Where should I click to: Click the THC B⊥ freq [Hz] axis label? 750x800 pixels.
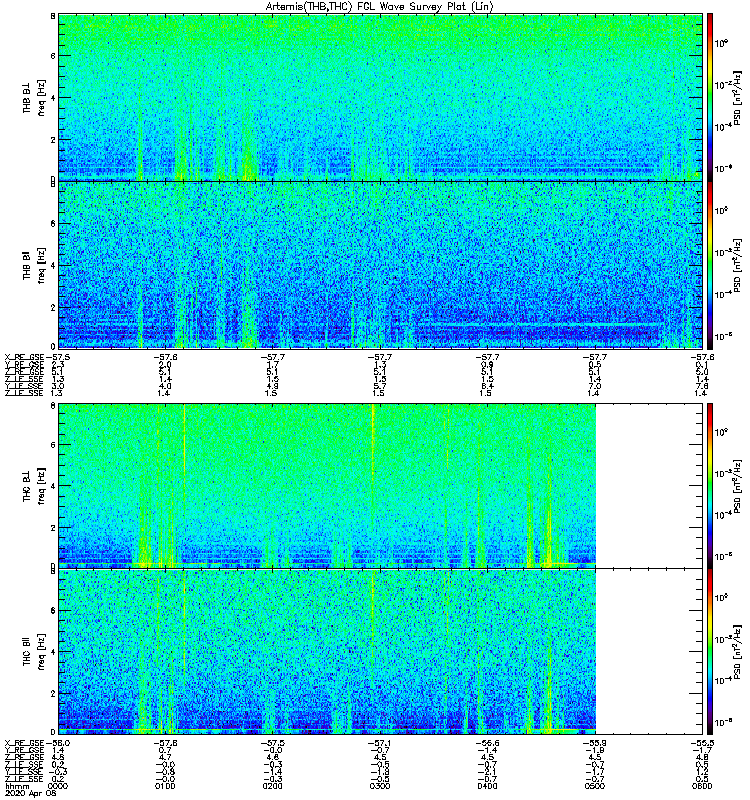(34, 485)
